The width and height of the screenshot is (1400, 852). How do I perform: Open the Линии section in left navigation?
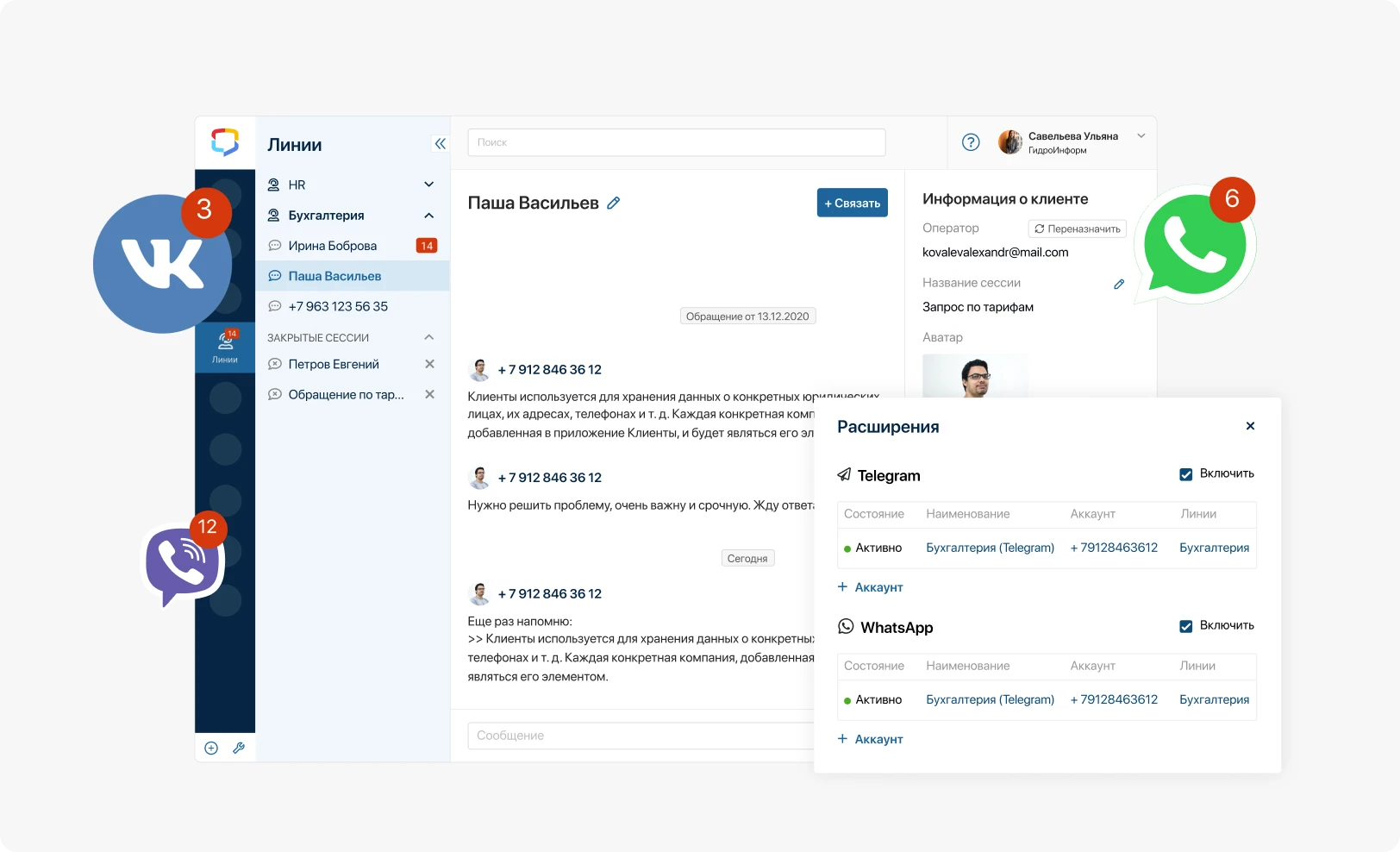[225, 348]
